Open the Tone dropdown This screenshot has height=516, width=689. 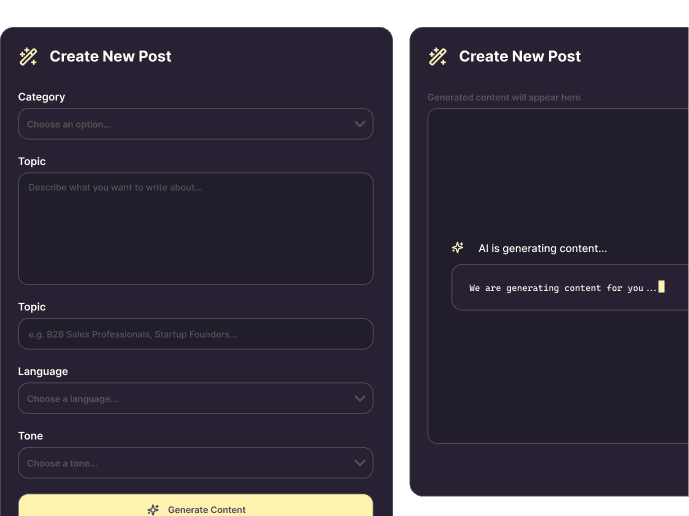tap(196, 463)
